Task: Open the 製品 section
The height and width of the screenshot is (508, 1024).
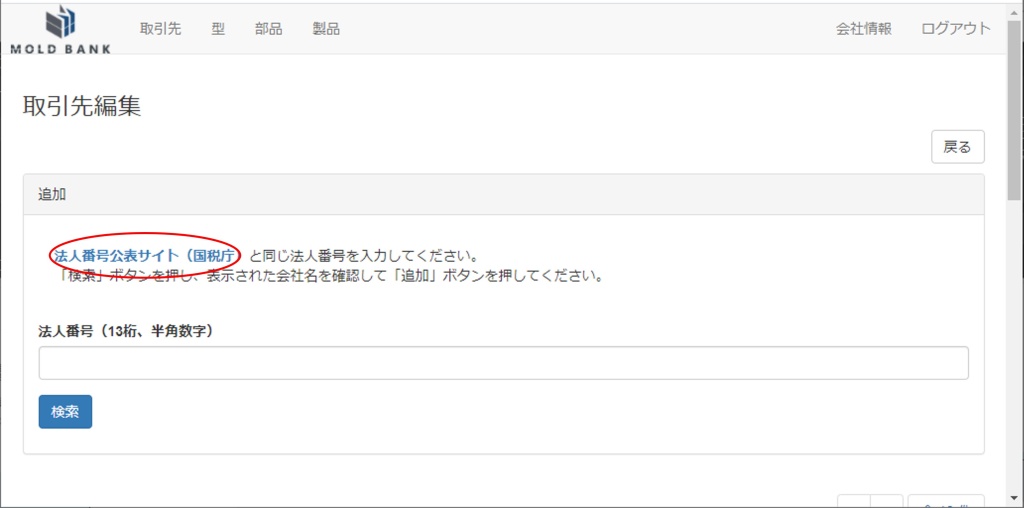Action: click(326, 29)
